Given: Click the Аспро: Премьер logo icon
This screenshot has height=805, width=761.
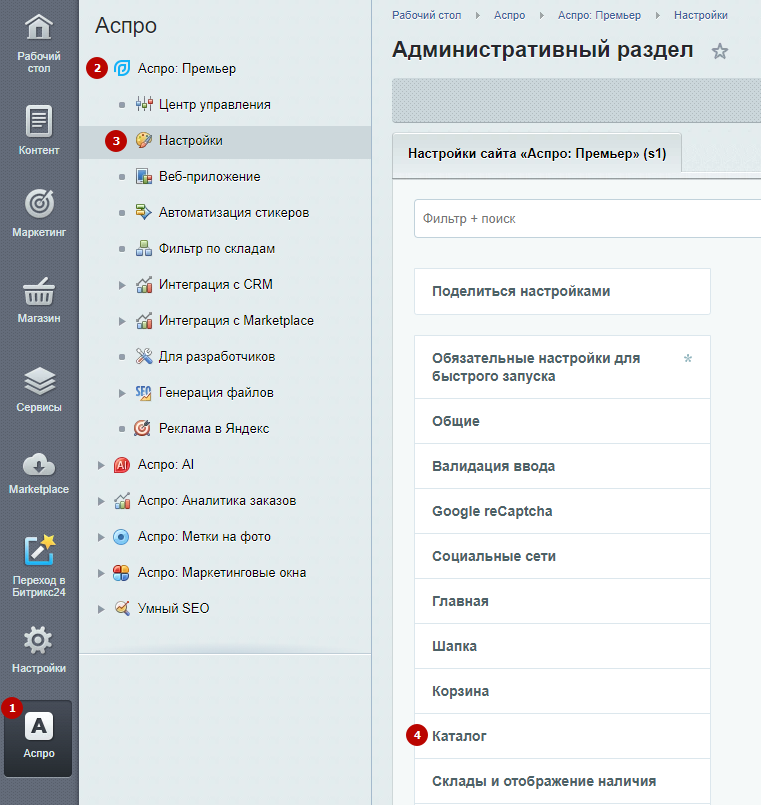Looking at the screenshot, I should tap(122, 68).
